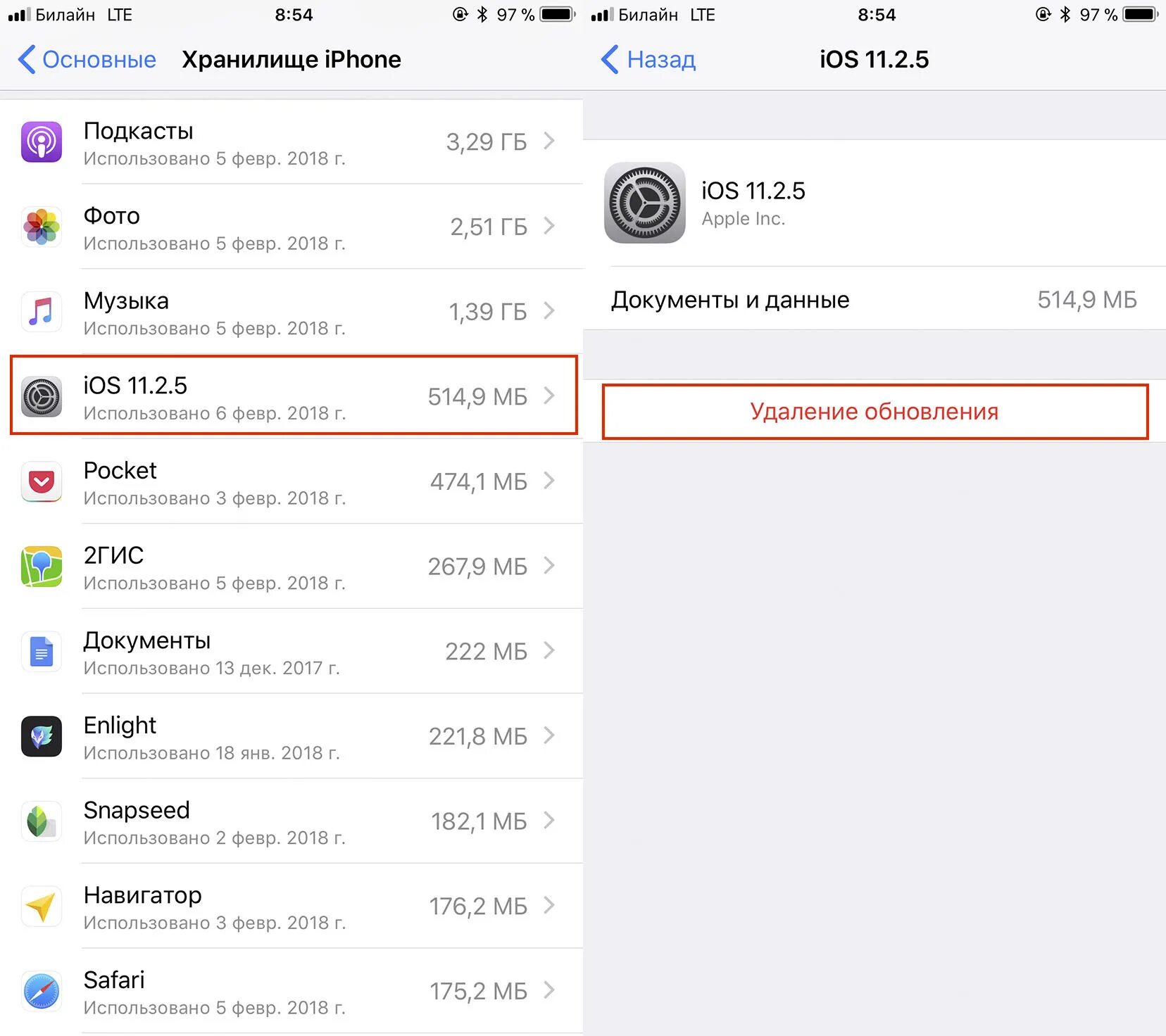Tap the Snapseed leaf icon

(42, 821)
